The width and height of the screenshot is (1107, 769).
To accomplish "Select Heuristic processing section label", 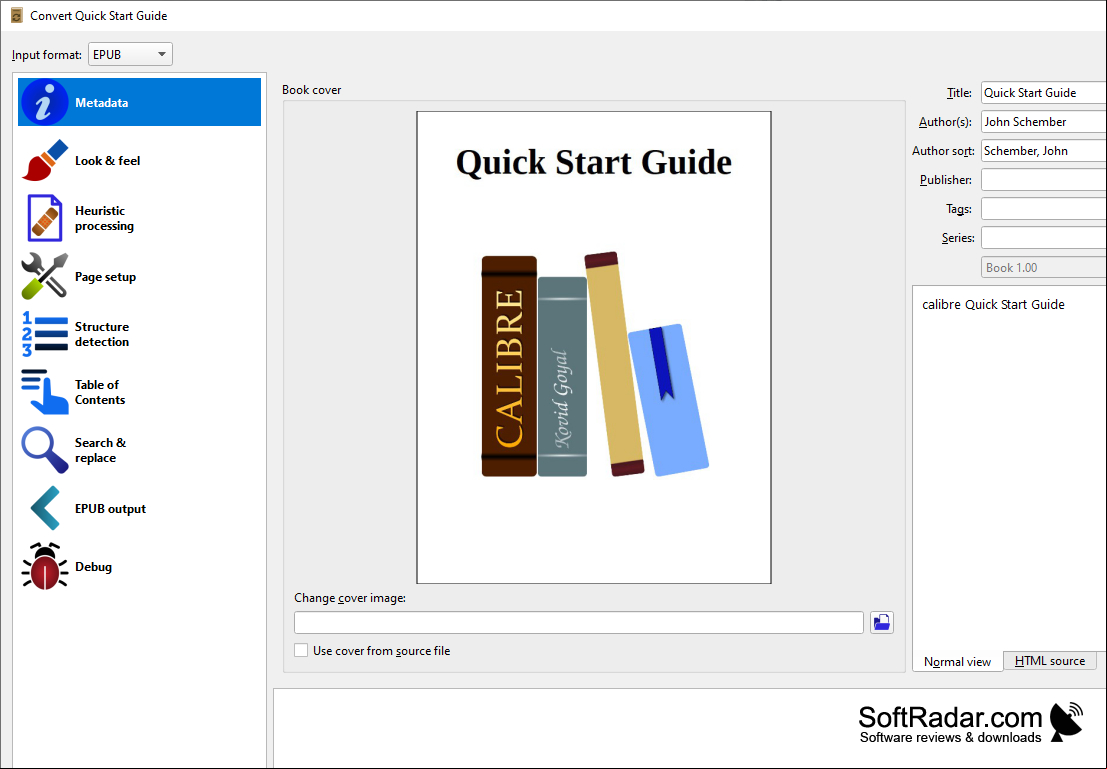I will point(104,218).
